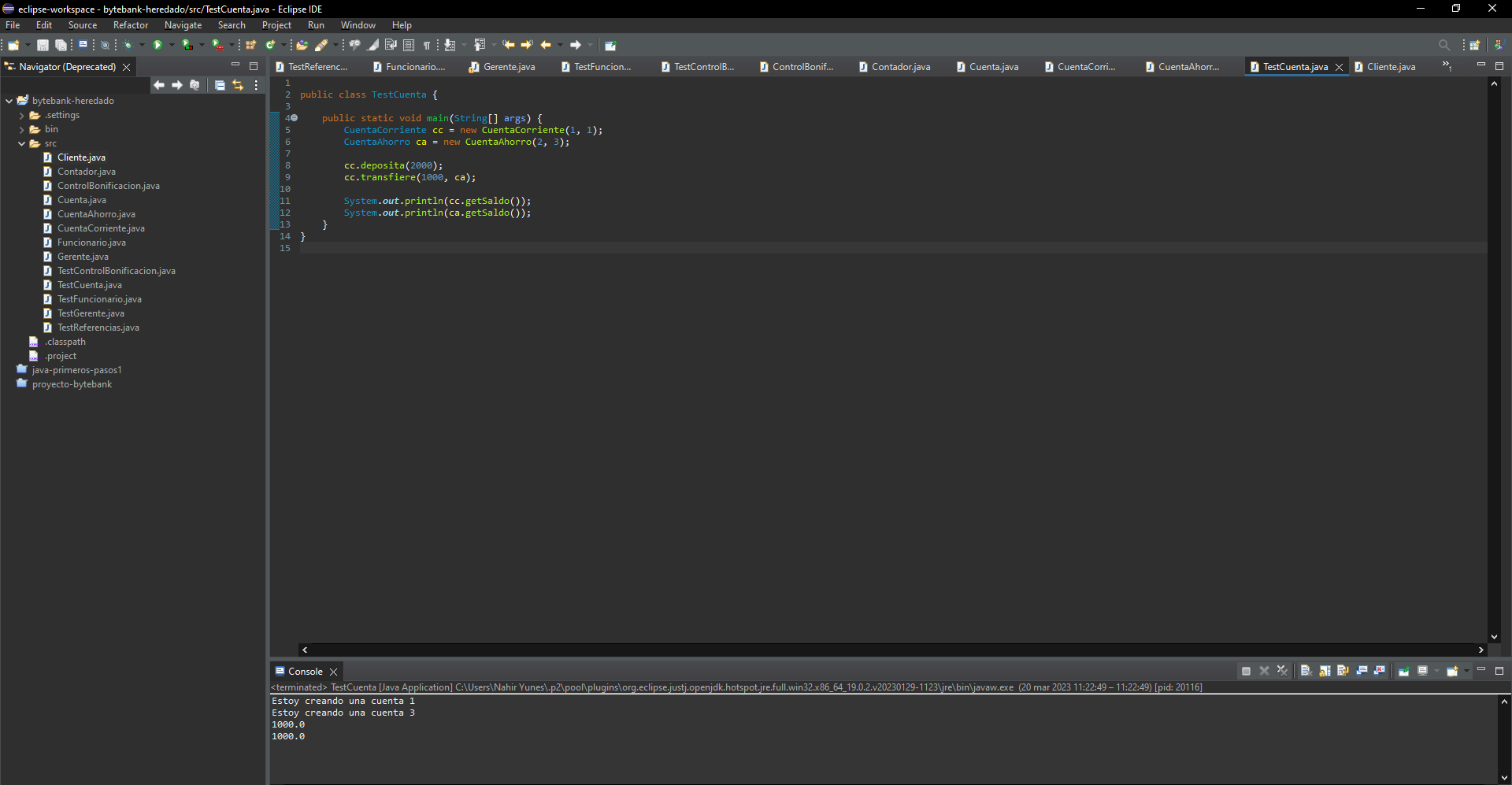
Task: Open the Debug button dropdown arrow
Action: coord(142,45)
